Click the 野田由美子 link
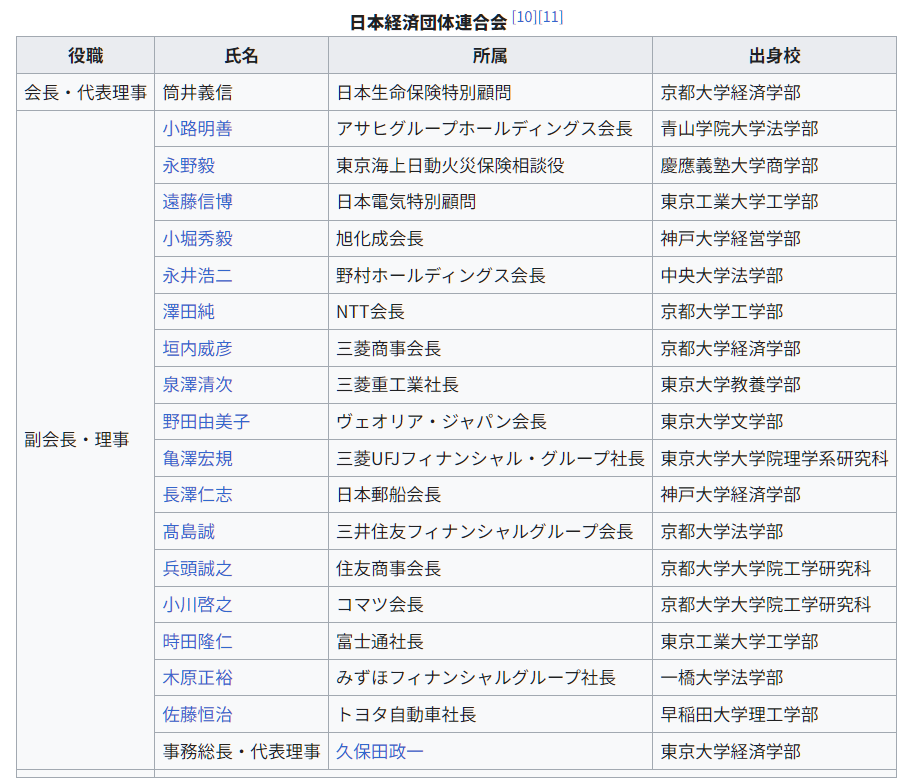This screenshot has width=914, height=780. click(206, 422)
